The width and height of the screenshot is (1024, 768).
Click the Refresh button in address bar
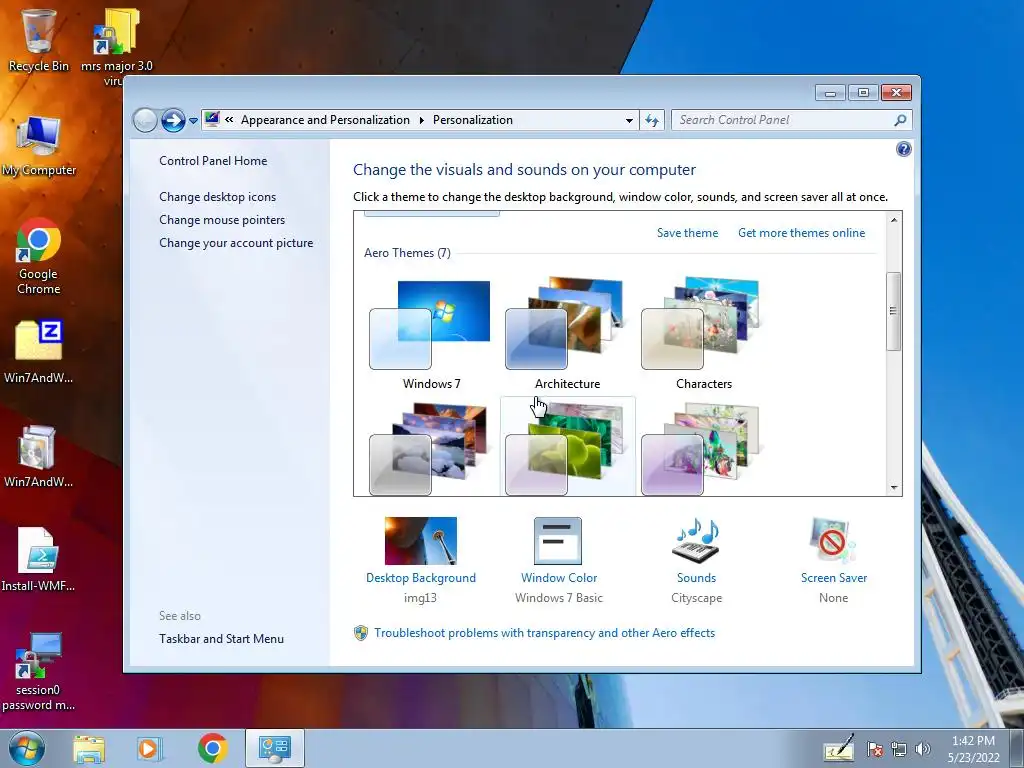[x=652, y=120]
